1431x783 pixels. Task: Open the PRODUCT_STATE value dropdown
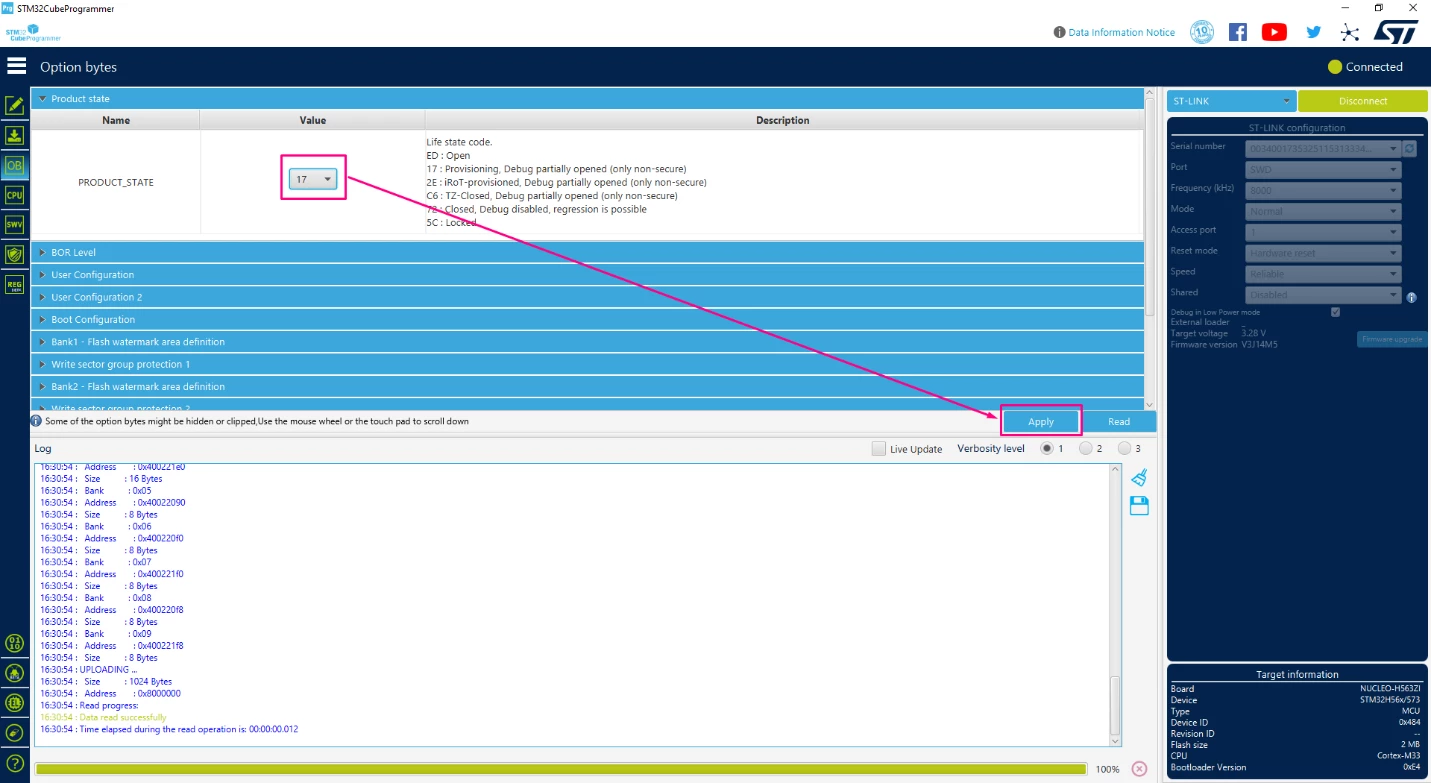pos(313,179)
